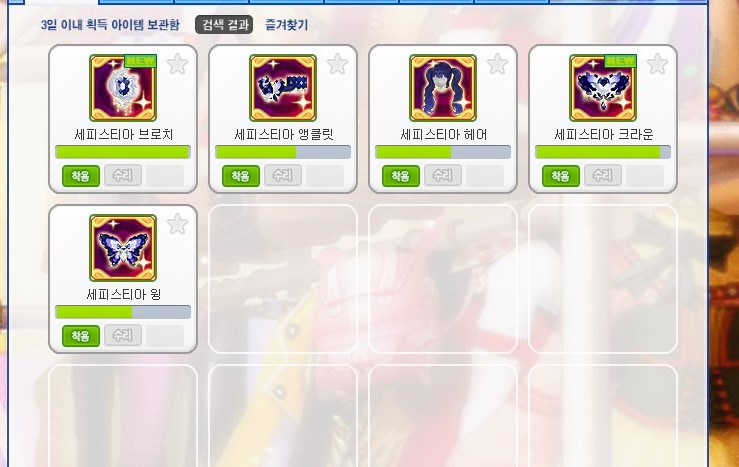739x467 pixels.
Task: Select the 세피스티아 브로치 item icon
Action: point(123,88)
